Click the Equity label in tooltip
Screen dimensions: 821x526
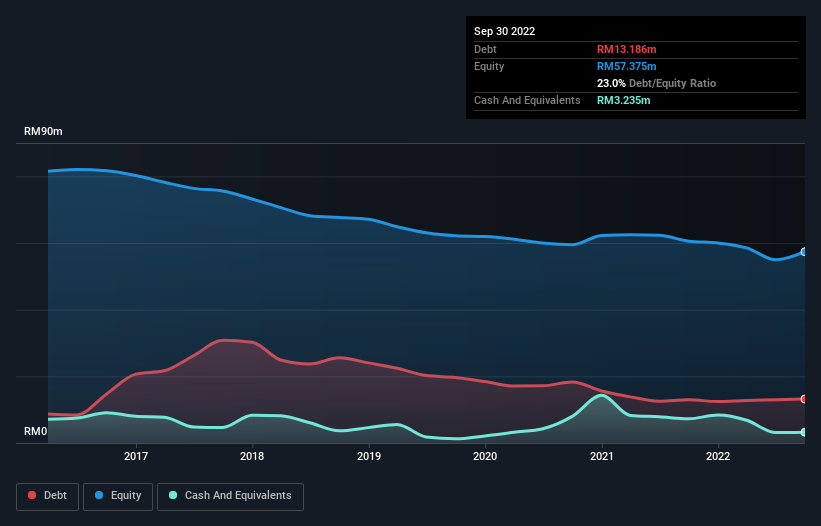489,66
